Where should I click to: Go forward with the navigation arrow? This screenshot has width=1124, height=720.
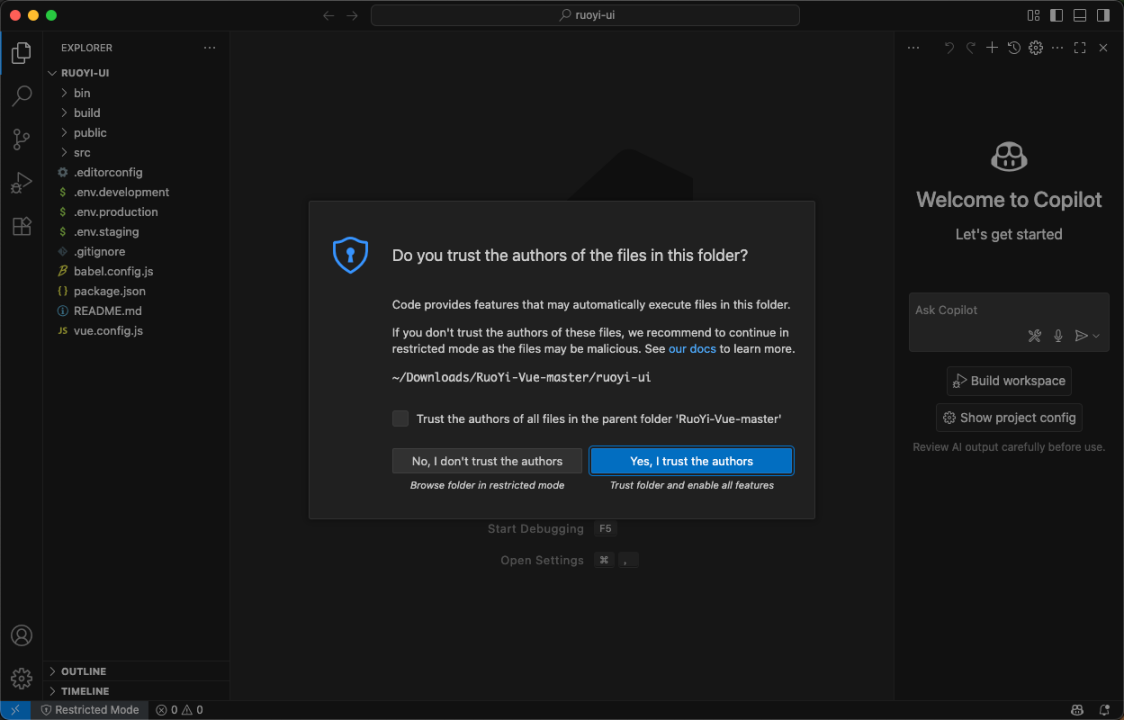click(x=352, y=15)
